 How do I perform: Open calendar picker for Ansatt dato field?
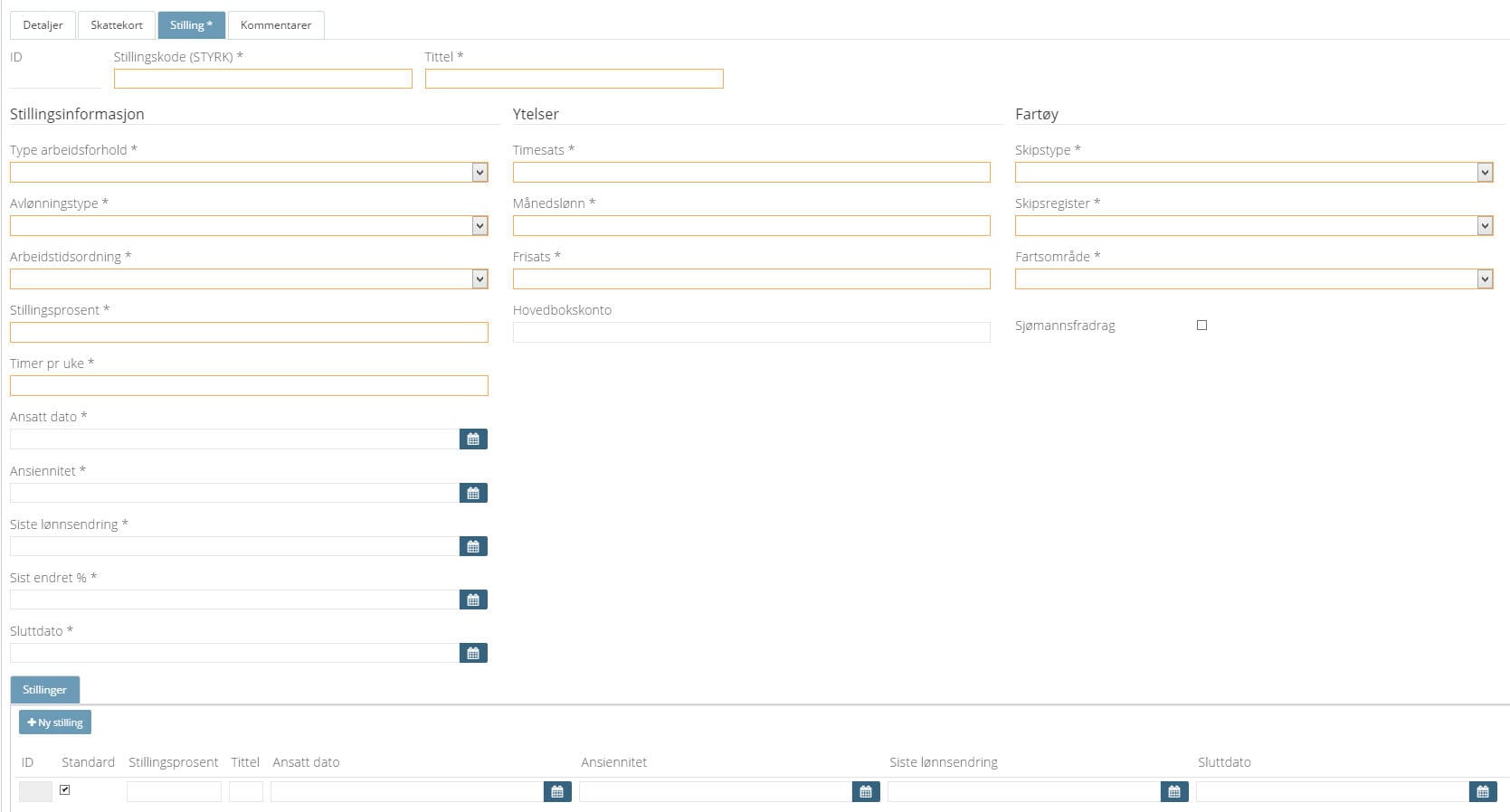point(473,439)
